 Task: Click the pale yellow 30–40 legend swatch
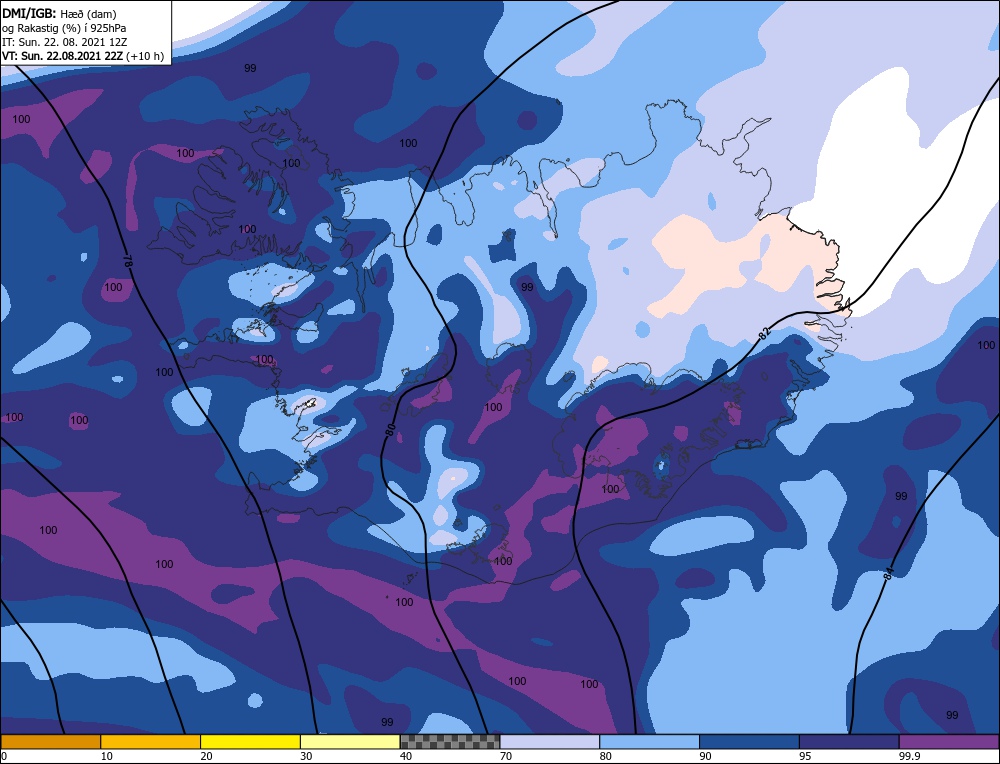coord(350,741)
